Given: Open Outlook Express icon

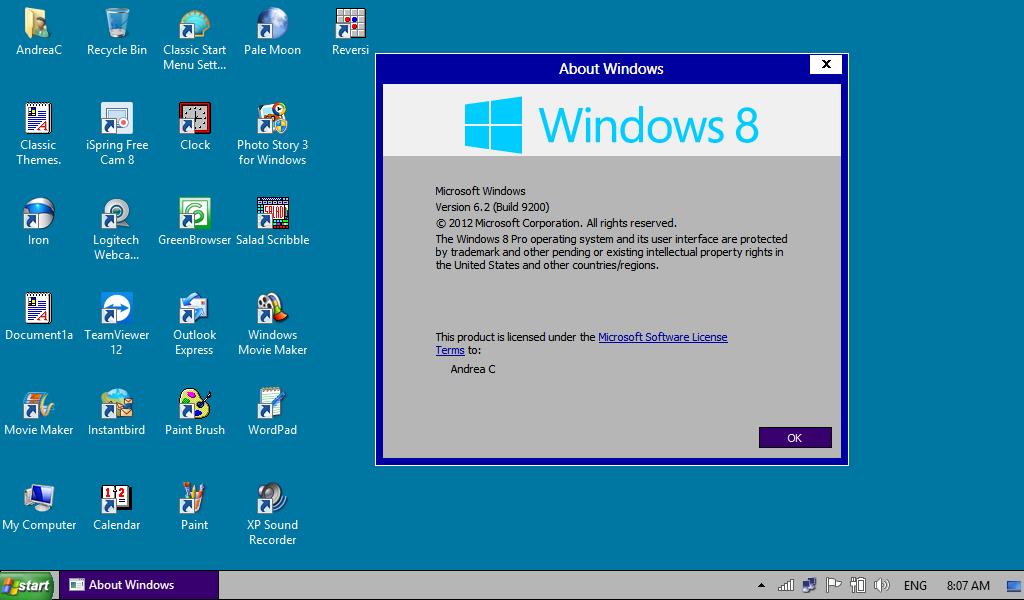Looking at the screenshot, I should (x=195, y=308).
